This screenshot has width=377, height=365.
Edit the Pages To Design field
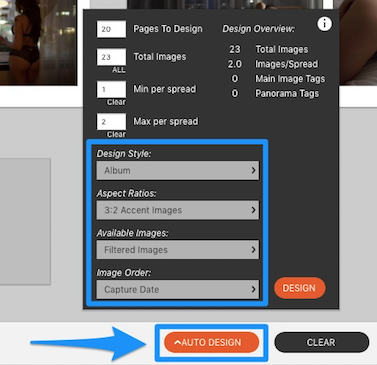(x=111, y=29)
